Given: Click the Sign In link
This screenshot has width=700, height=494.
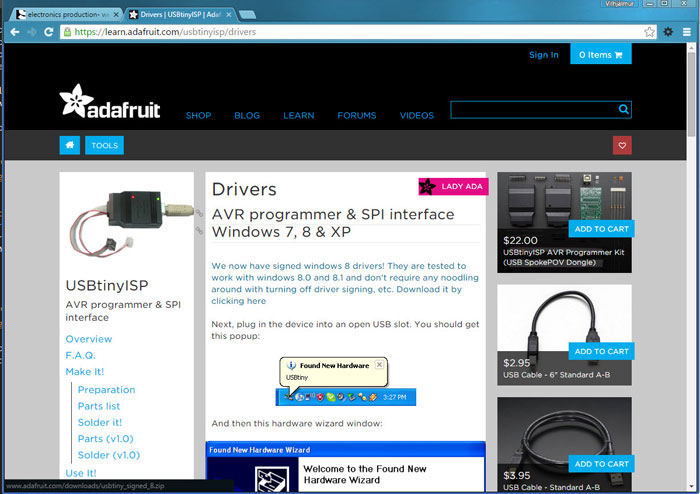Looking at the screenshot, I should click(544, 55).
